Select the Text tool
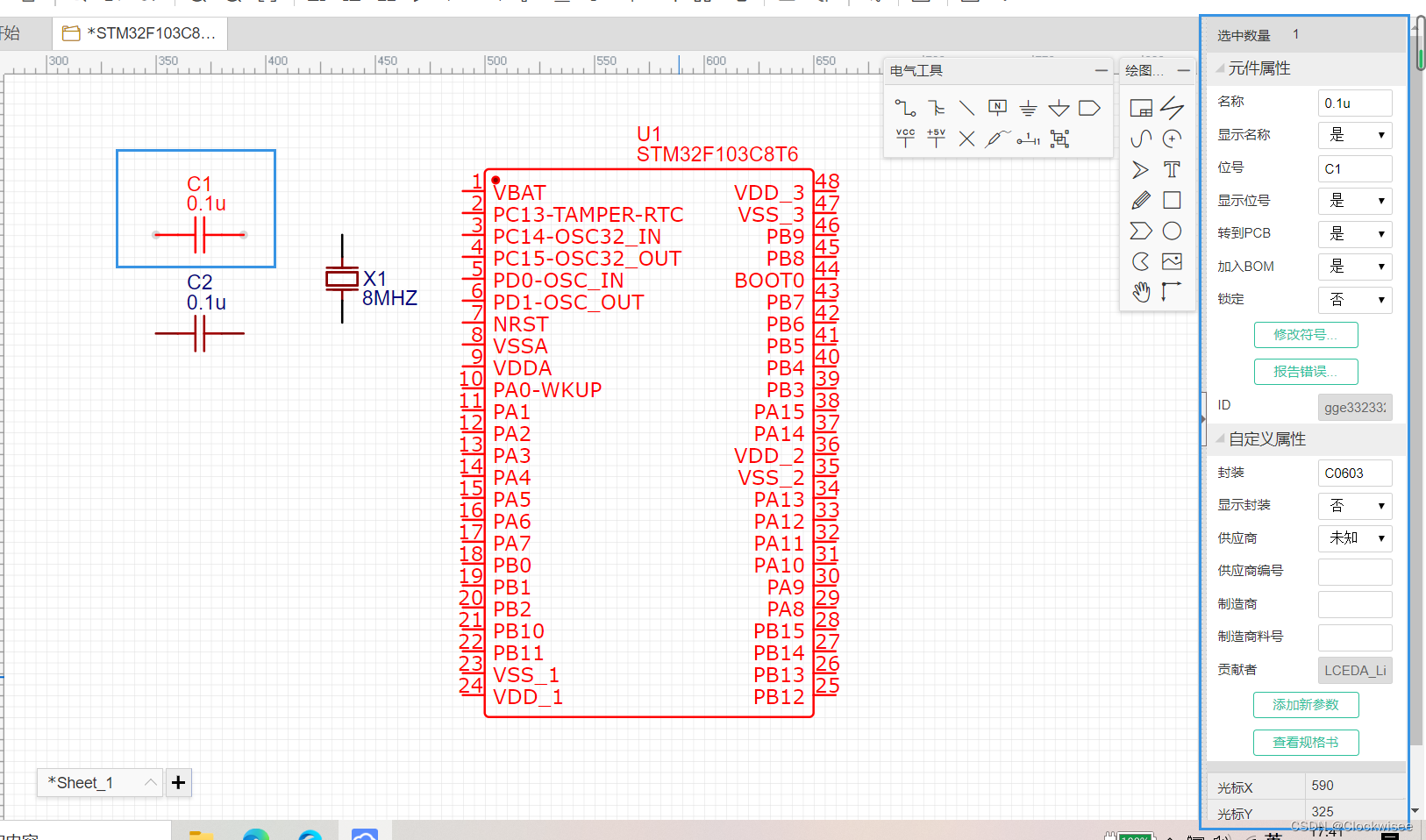Image resolution: width=1426 pixels, height=840 pixels. pyautogui.click(x=1172, y=169)
